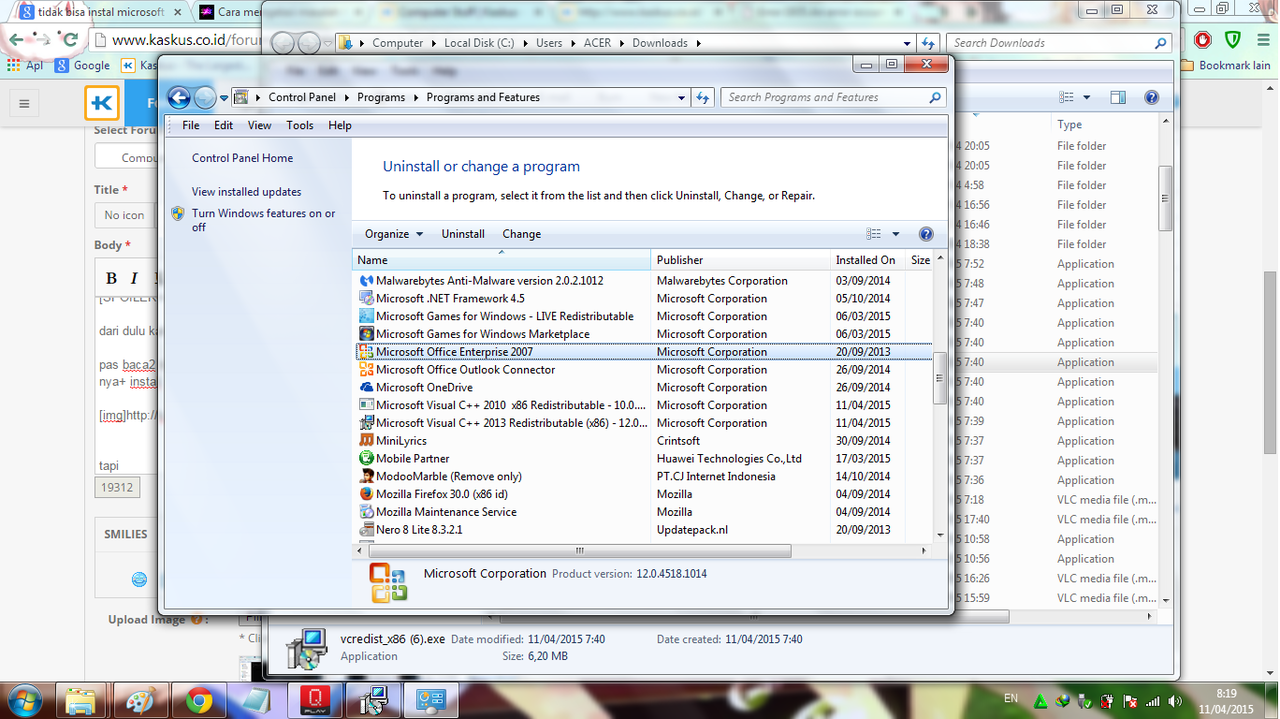
Task: Click network signal icon in system tray
Action: [x=1152, y=701]
